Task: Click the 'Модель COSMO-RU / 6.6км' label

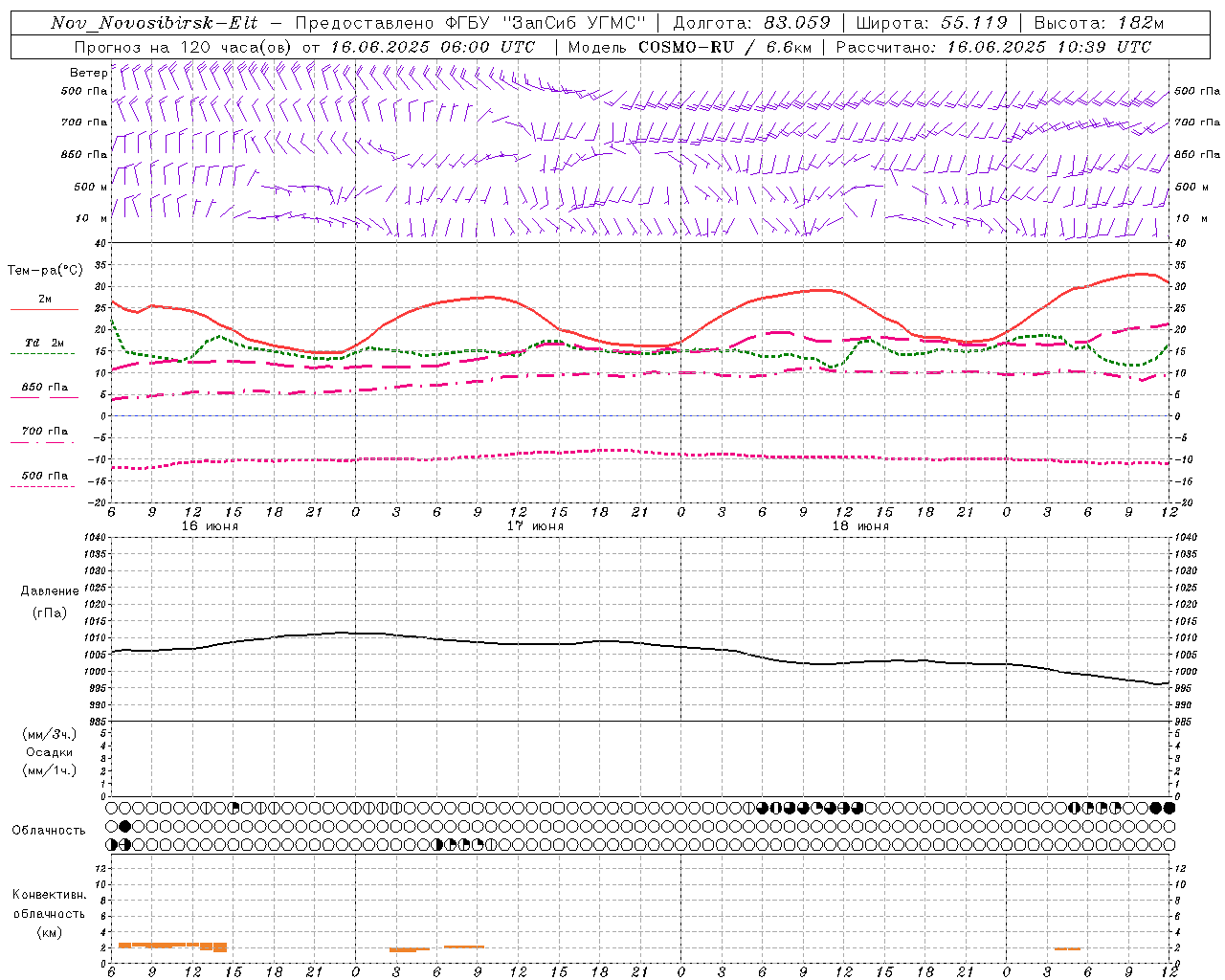Action: tap(689, 47)
